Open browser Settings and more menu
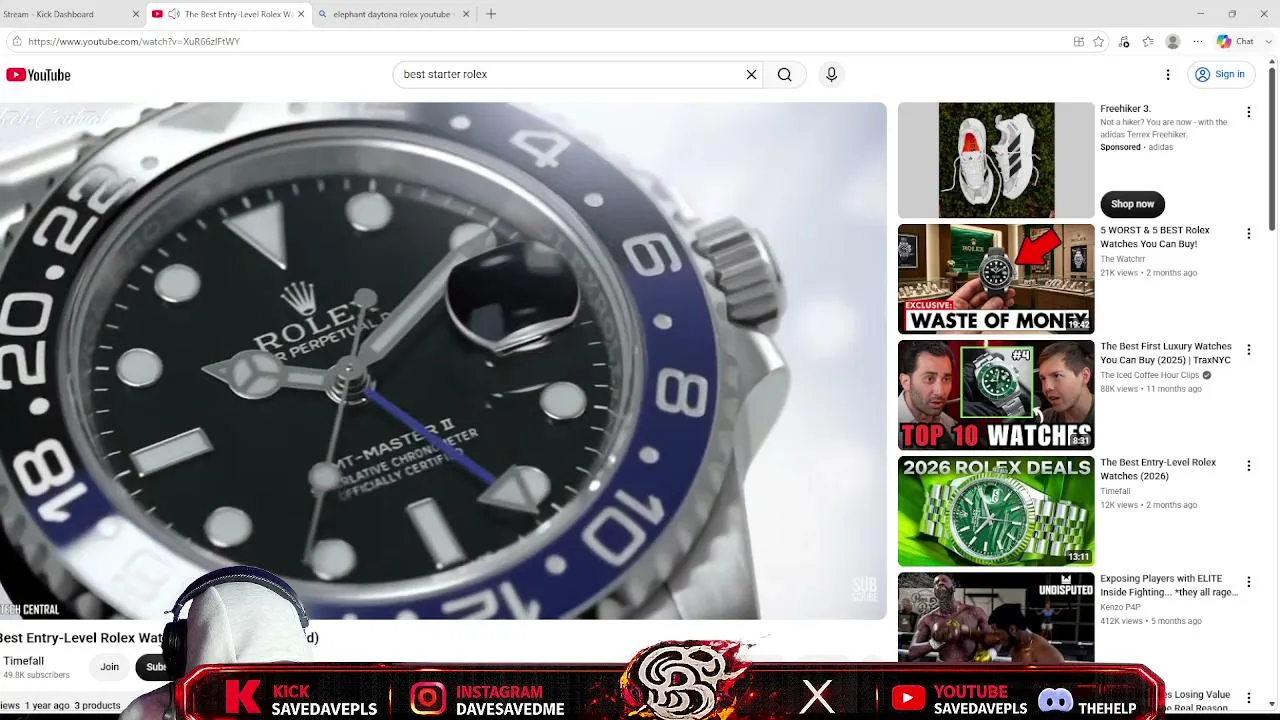Viewport: 1280px width, 720px height. 1198,42
